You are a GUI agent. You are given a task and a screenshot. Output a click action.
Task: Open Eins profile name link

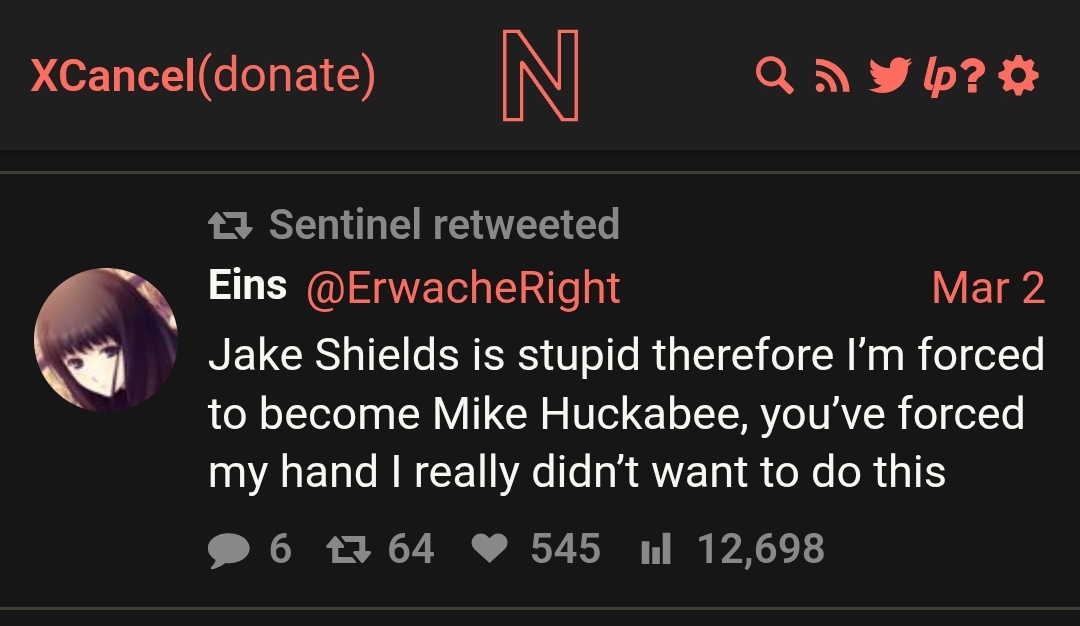pyautogui.click(x=247, y=287)
